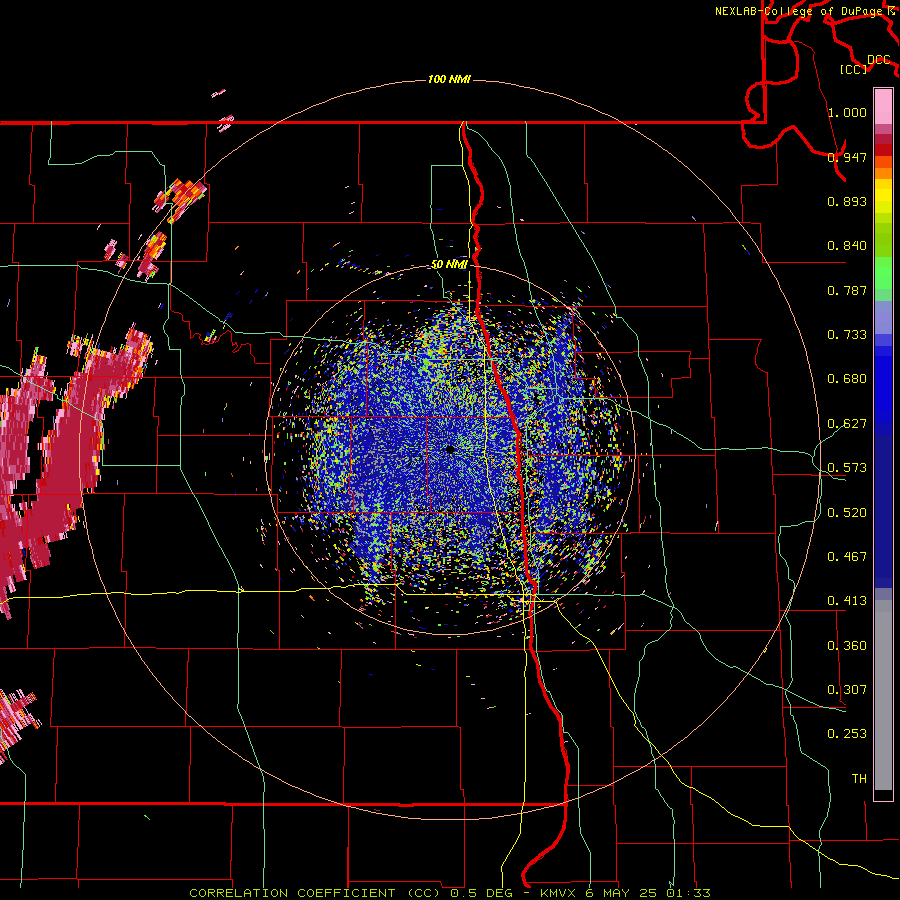Select the 0.307 legend value
Viewport: 900px width, 900px height.
tap(847, 690)
